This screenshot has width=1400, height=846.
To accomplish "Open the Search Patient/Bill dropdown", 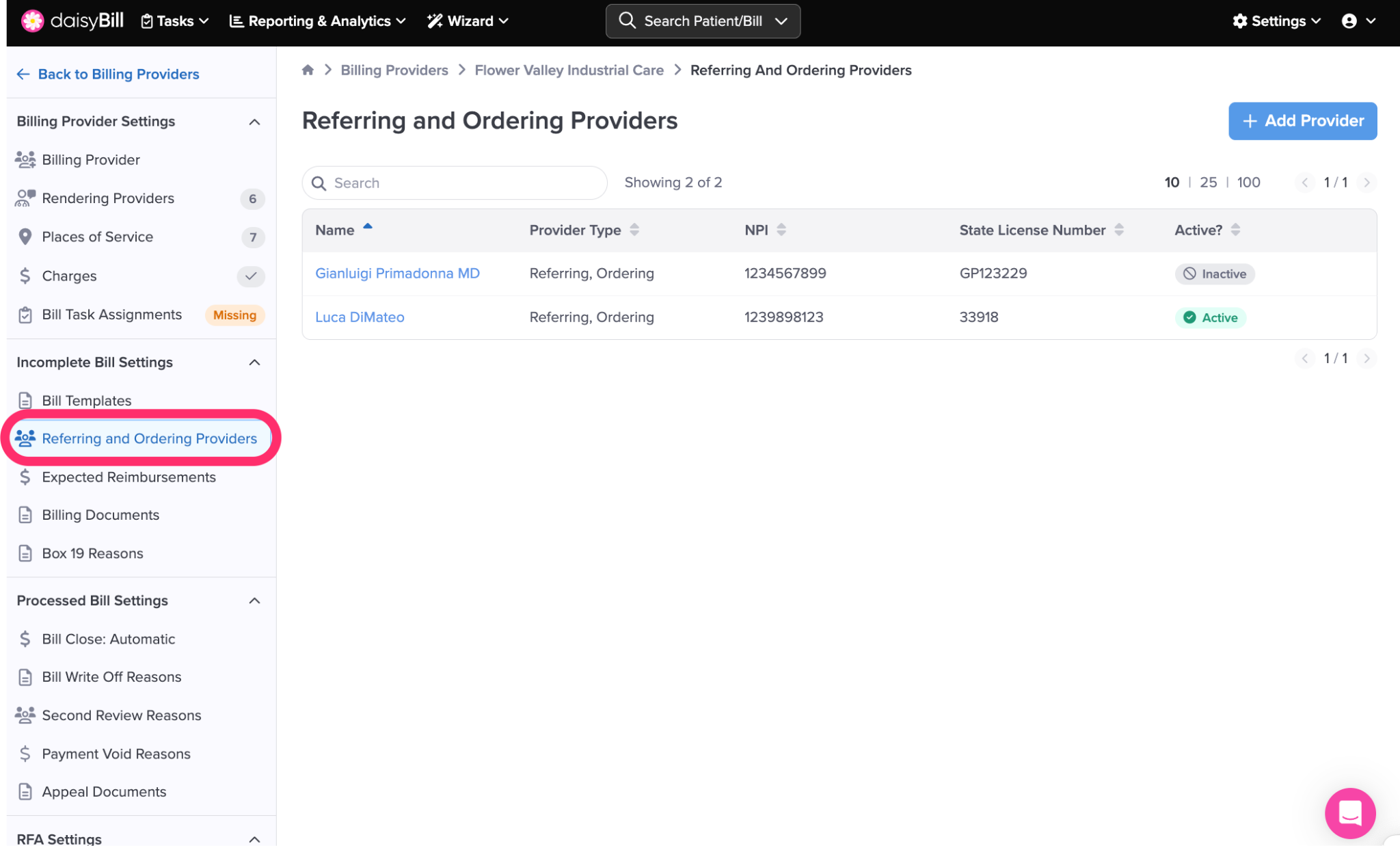I will (781, 21).
